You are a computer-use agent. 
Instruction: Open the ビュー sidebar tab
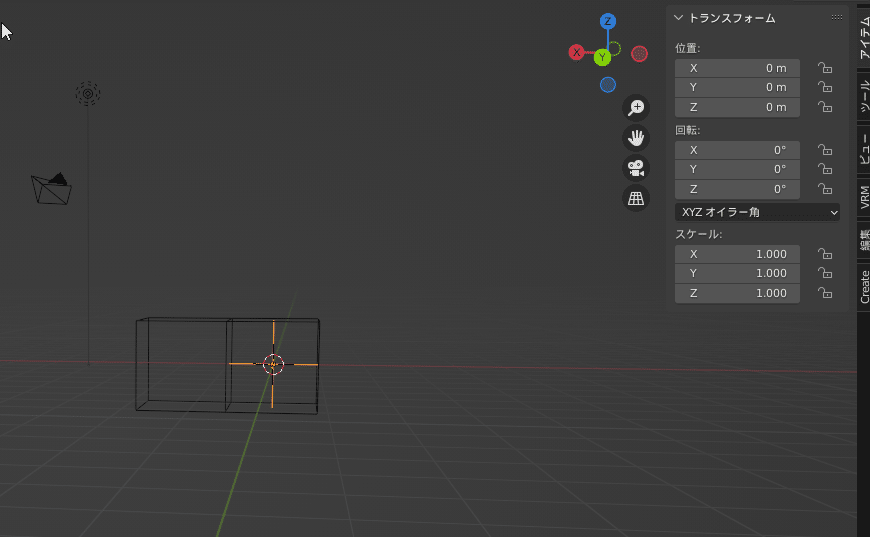coord(864,149)
